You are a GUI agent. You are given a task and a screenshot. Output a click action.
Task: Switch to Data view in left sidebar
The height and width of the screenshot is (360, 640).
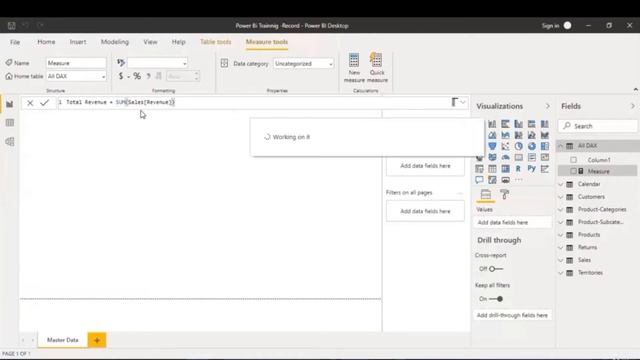(x=10, y=123)
